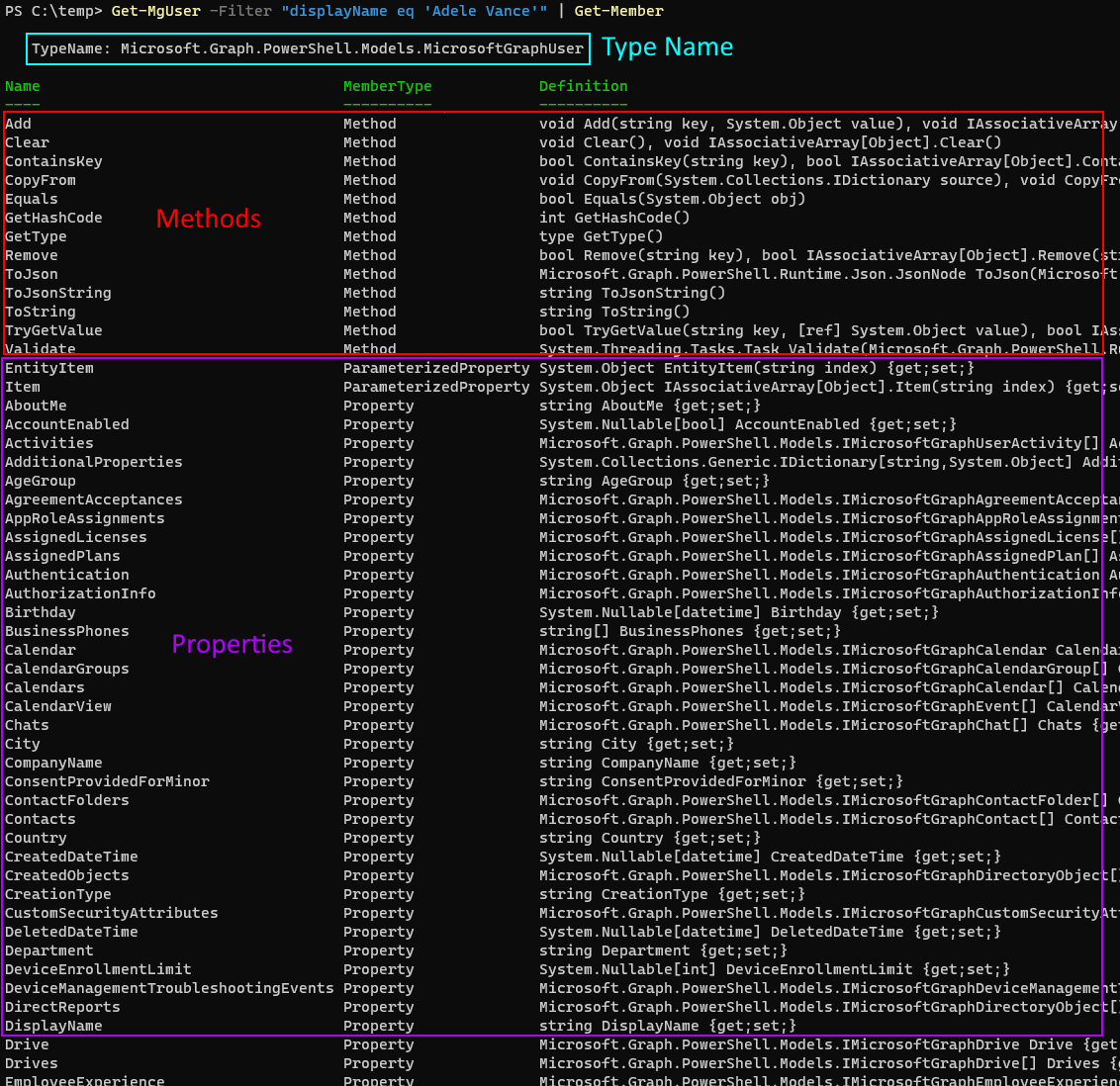Click Activities in the Name column

coord(49,443)
